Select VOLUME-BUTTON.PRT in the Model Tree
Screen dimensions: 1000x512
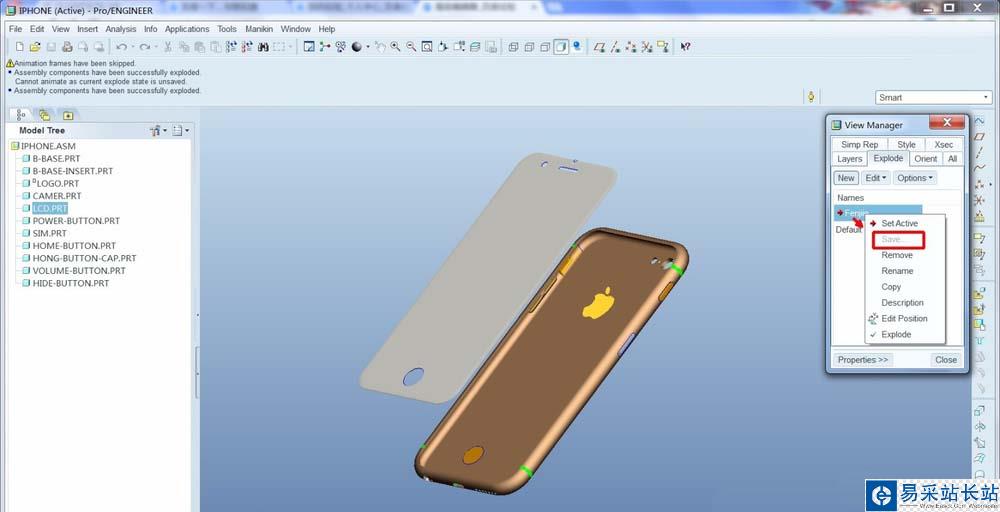pyautogui.click(x=78, y=270)
